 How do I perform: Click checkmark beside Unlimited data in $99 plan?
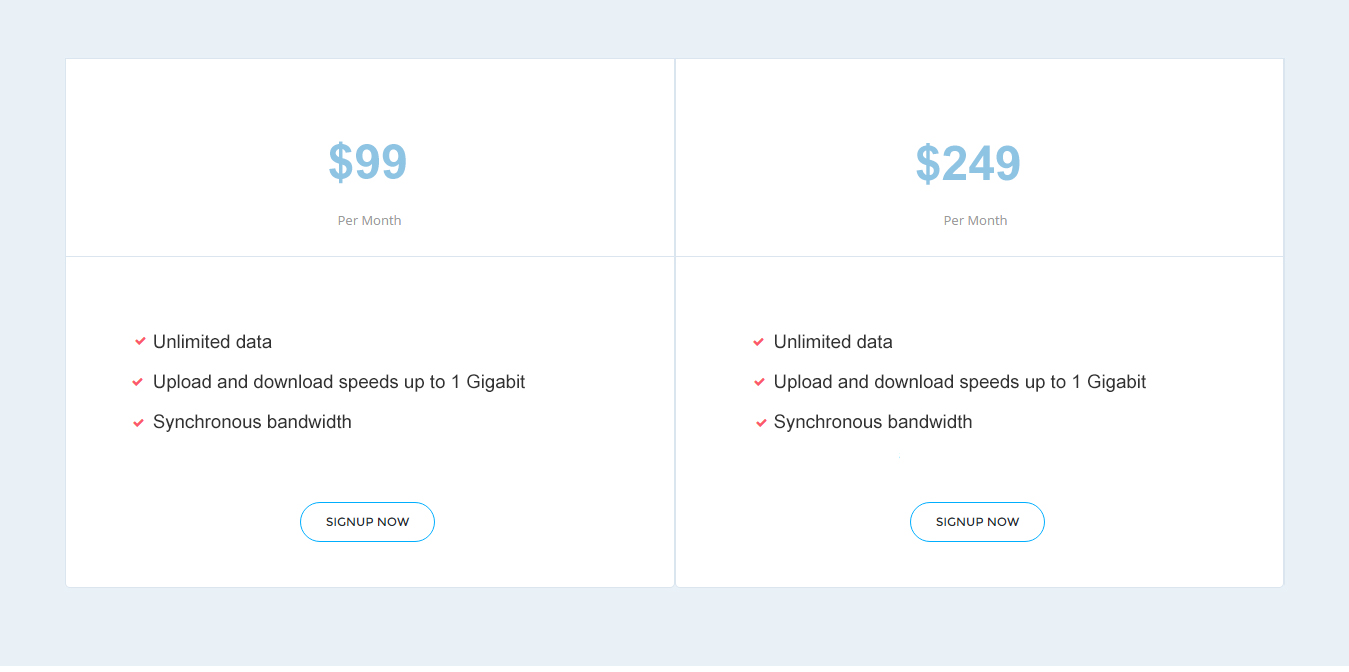pyautogui.click(x=140, y=342)
